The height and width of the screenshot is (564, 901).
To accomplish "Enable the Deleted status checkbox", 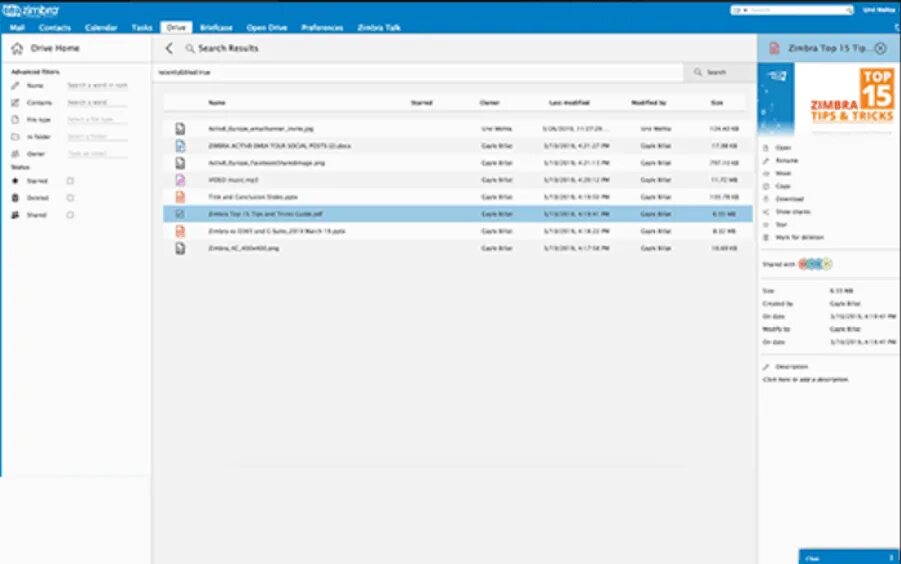I will pos(70,198).
